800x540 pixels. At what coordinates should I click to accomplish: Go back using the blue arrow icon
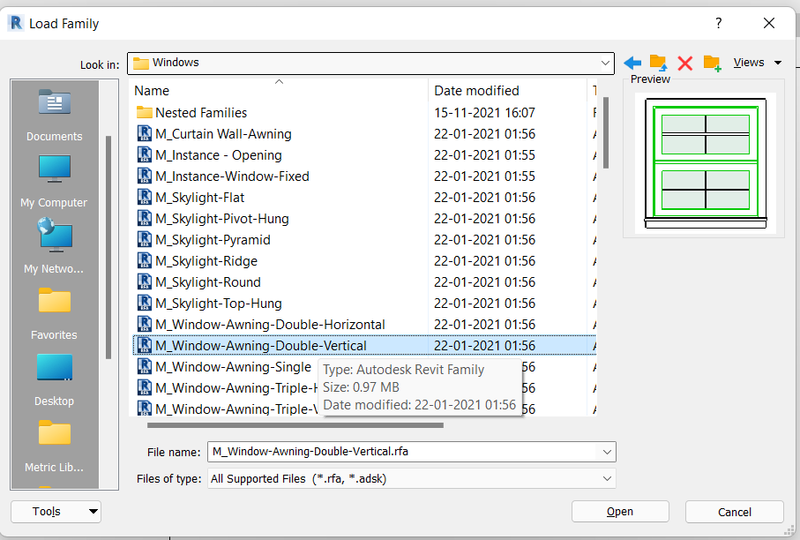tap(633, 63)
